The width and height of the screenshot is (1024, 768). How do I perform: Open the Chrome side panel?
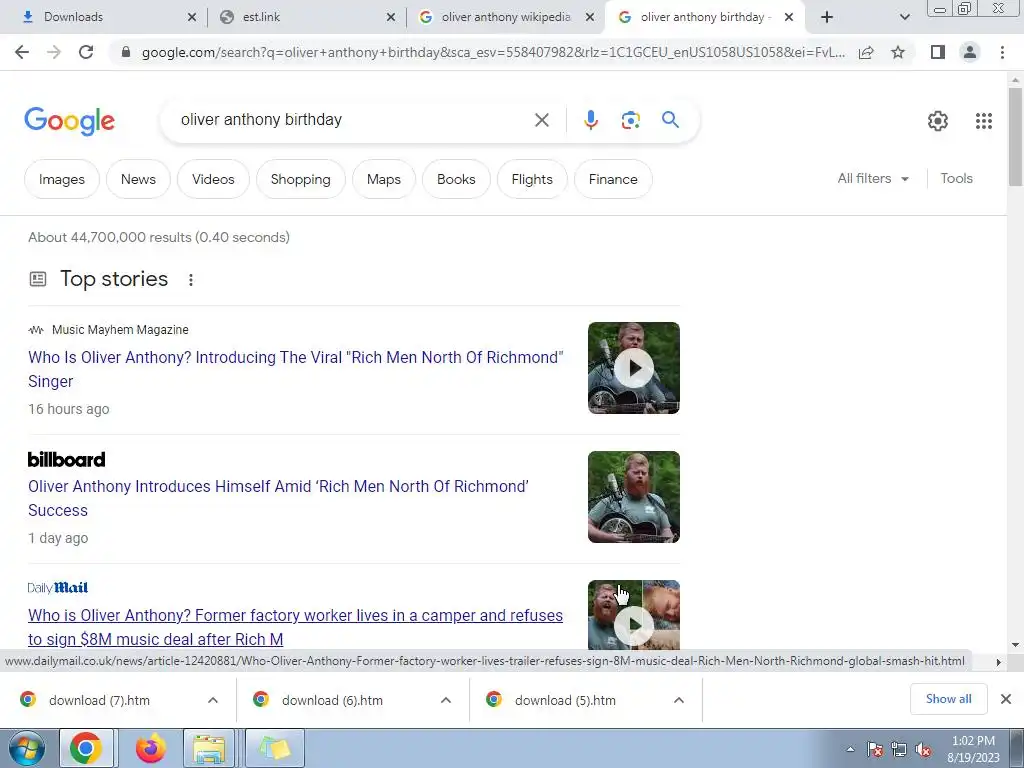938,52
